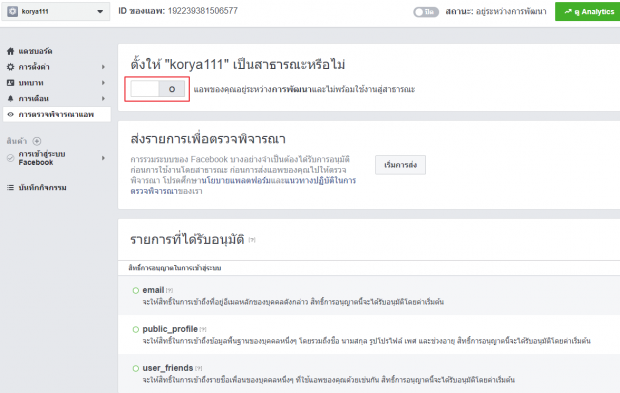Viewport: 620px width, 393px height.
Task: Open the Analytics green button
Action: (588, 12)
